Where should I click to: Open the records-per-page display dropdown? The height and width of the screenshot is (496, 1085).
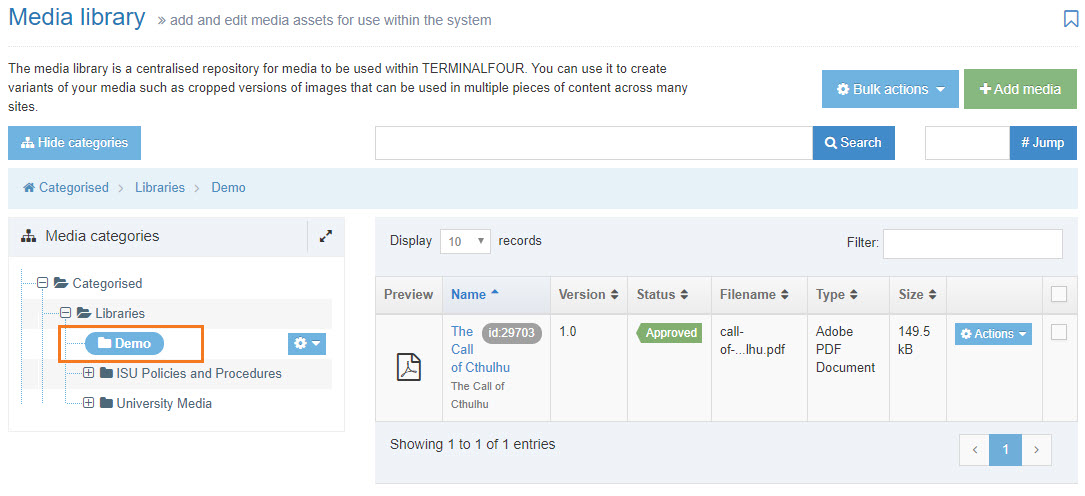(x=465, y=241)
